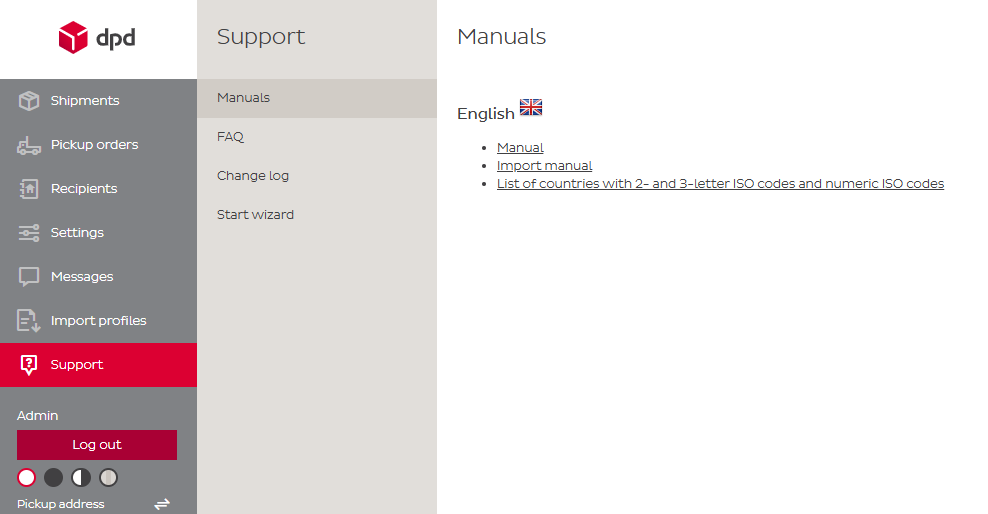Click the UK flag beside English
The image size is (988, 514).
coord(531,108)
